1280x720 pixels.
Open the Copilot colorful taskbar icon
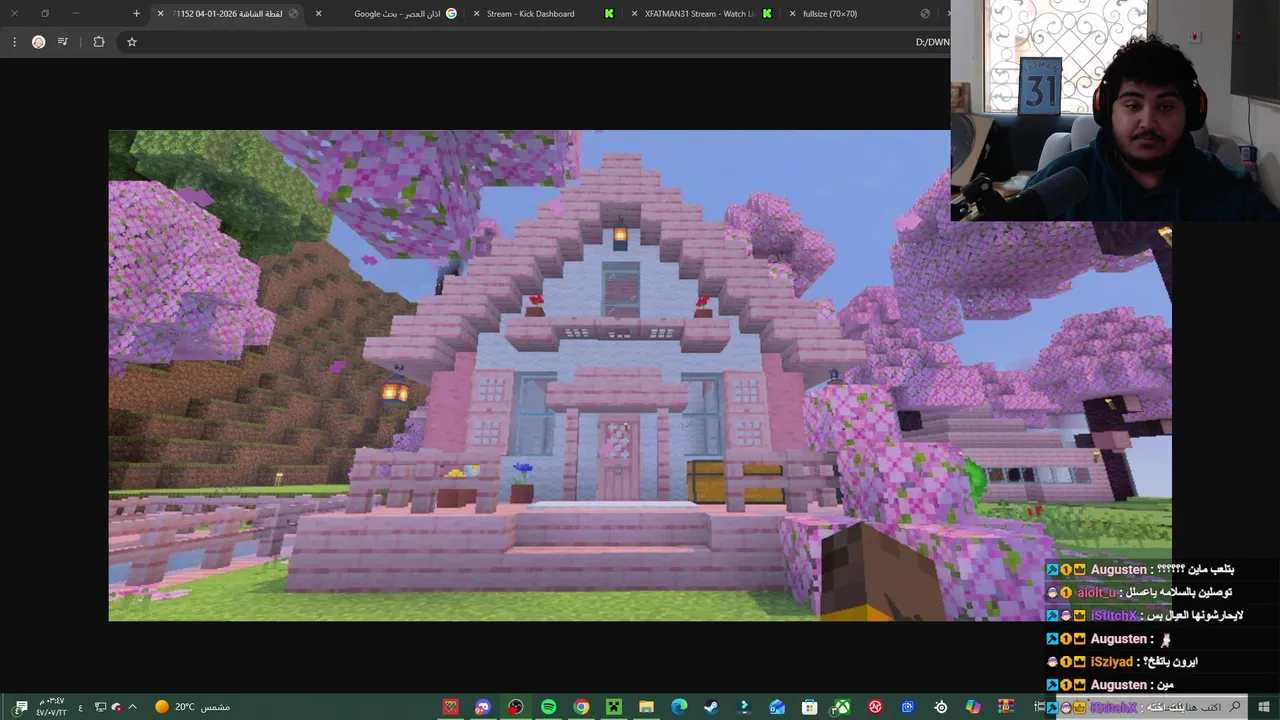click(x=973, y=707)
